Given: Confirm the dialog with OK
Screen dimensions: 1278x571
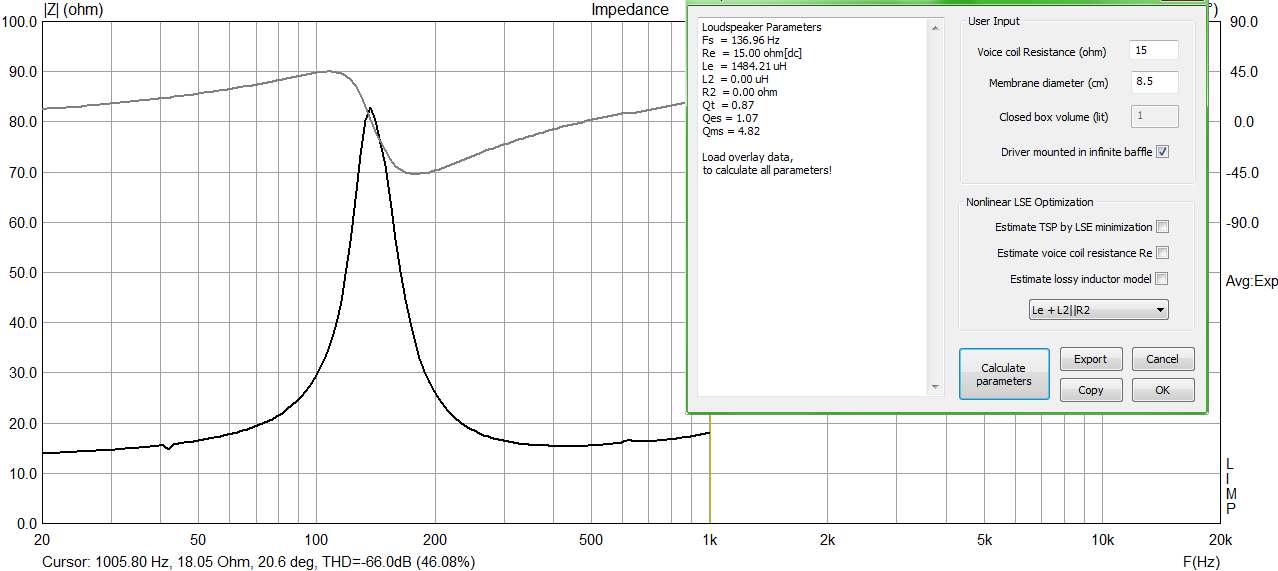Looking at the screenshot, I should coord(1162,390).
